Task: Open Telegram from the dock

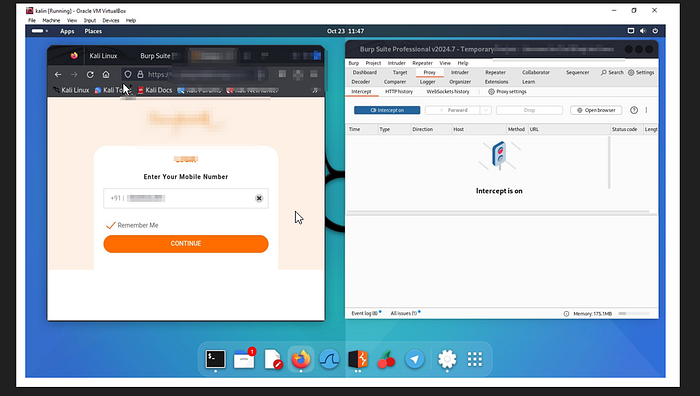Action: coord(415,359)
